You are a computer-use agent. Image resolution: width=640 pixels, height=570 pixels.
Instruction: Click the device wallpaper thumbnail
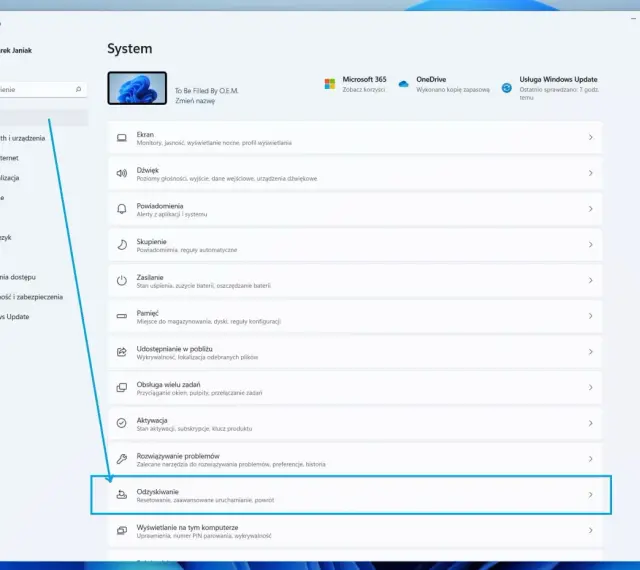[x=137, y=88]
